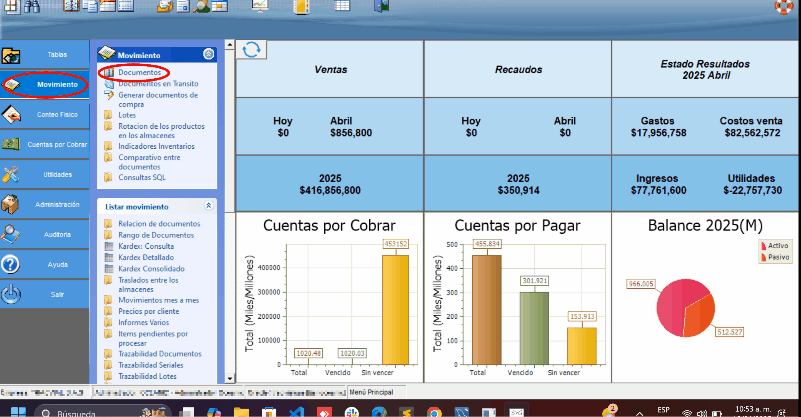Click the Salir power icon
The height and width of the screenshot is (417, 801).
coord(12,294)
